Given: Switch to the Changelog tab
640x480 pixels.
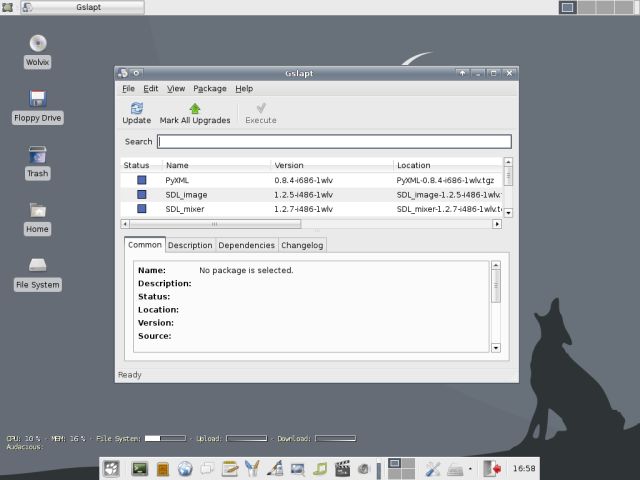Looking at the screenshot, I should 302,245.
